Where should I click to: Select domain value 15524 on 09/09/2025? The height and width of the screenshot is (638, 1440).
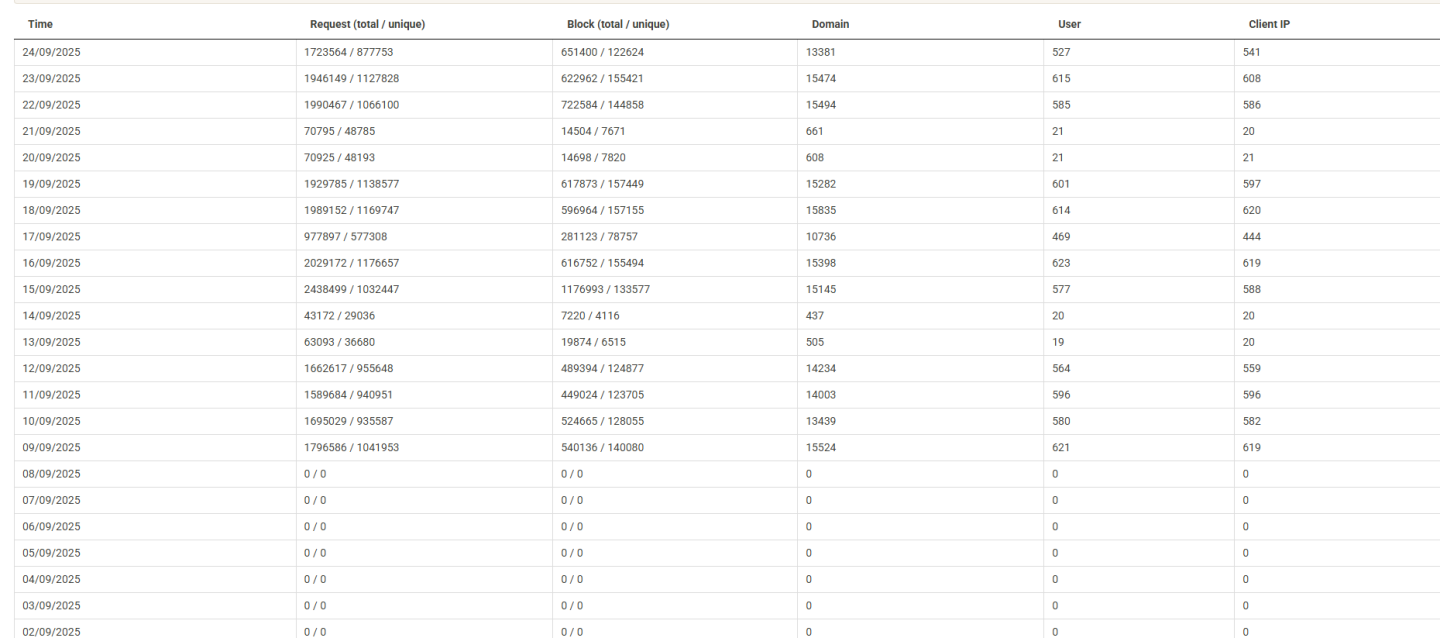[820, 447]
